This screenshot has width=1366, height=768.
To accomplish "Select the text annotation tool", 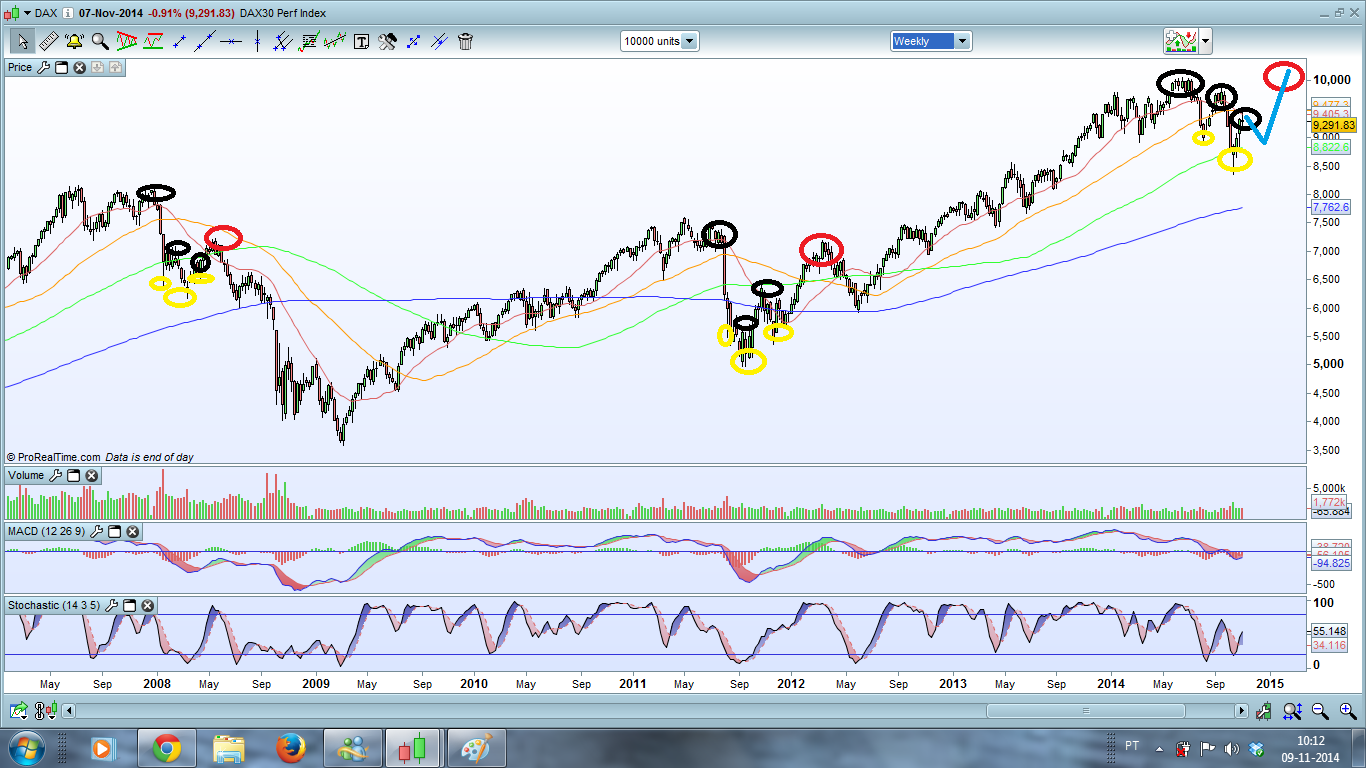I will [x=361, y=41].
